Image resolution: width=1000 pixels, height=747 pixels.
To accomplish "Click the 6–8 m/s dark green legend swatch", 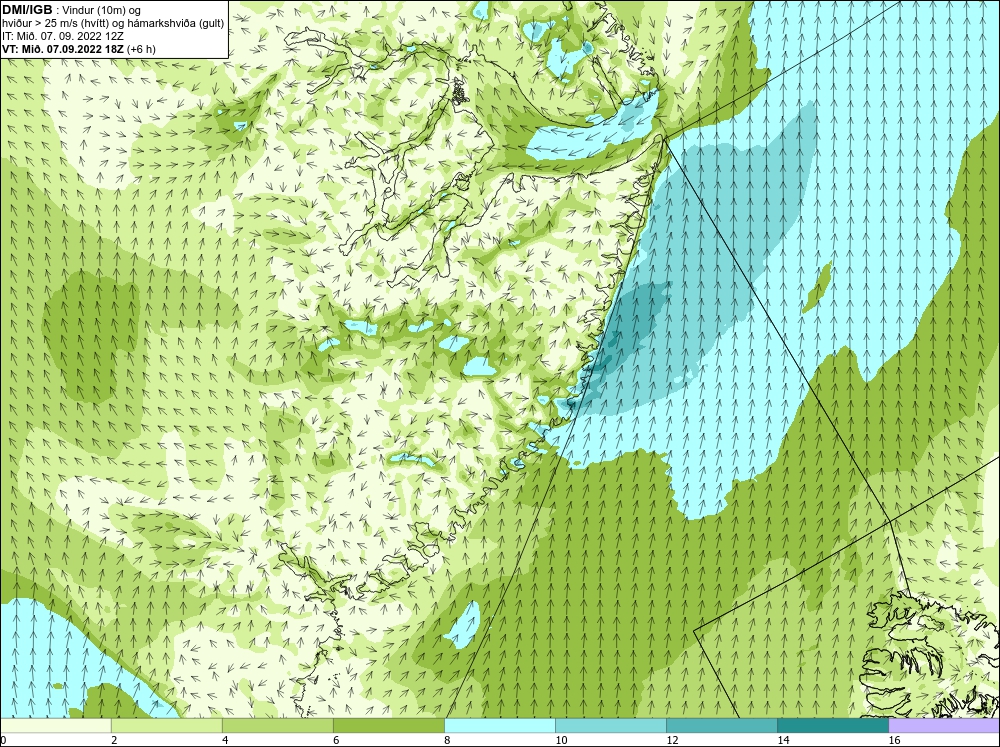I will 388,726.
